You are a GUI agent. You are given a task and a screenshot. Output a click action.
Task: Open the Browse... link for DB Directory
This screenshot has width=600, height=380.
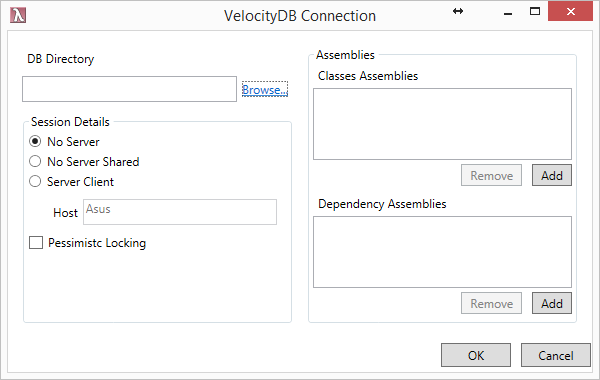(265, 90)
